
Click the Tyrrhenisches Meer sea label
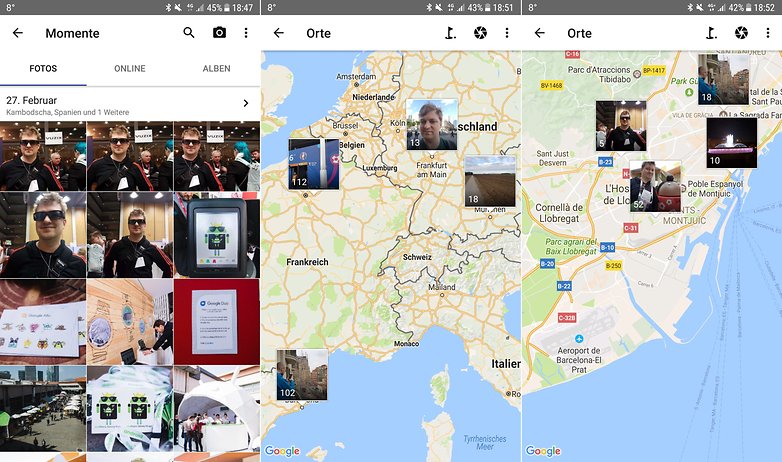[x=485, y=443]
